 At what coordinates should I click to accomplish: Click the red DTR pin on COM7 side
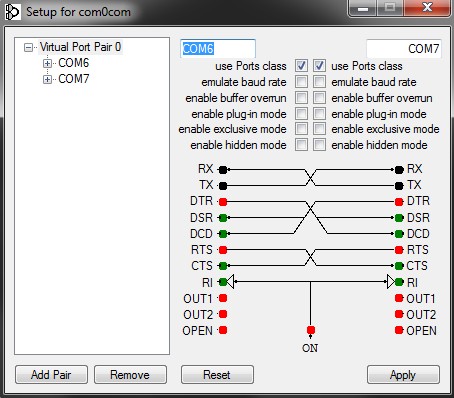point(399,202)
